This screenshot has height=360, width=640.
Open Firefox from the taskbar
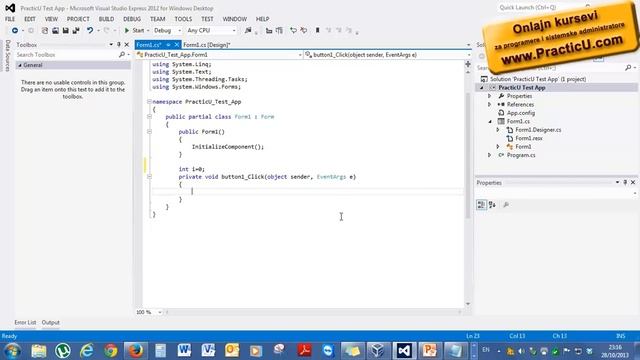[136, 351]
